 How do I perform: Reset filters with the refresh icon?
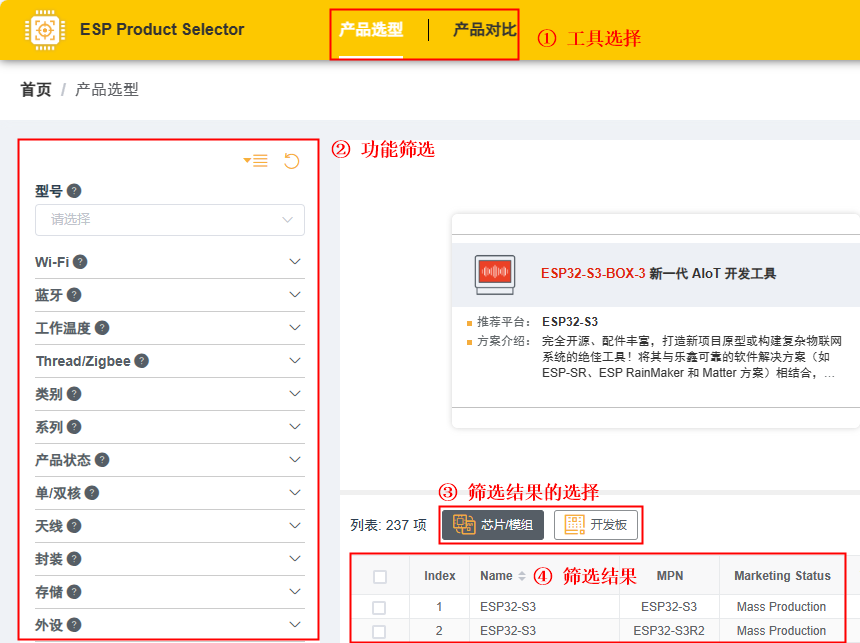291,161
